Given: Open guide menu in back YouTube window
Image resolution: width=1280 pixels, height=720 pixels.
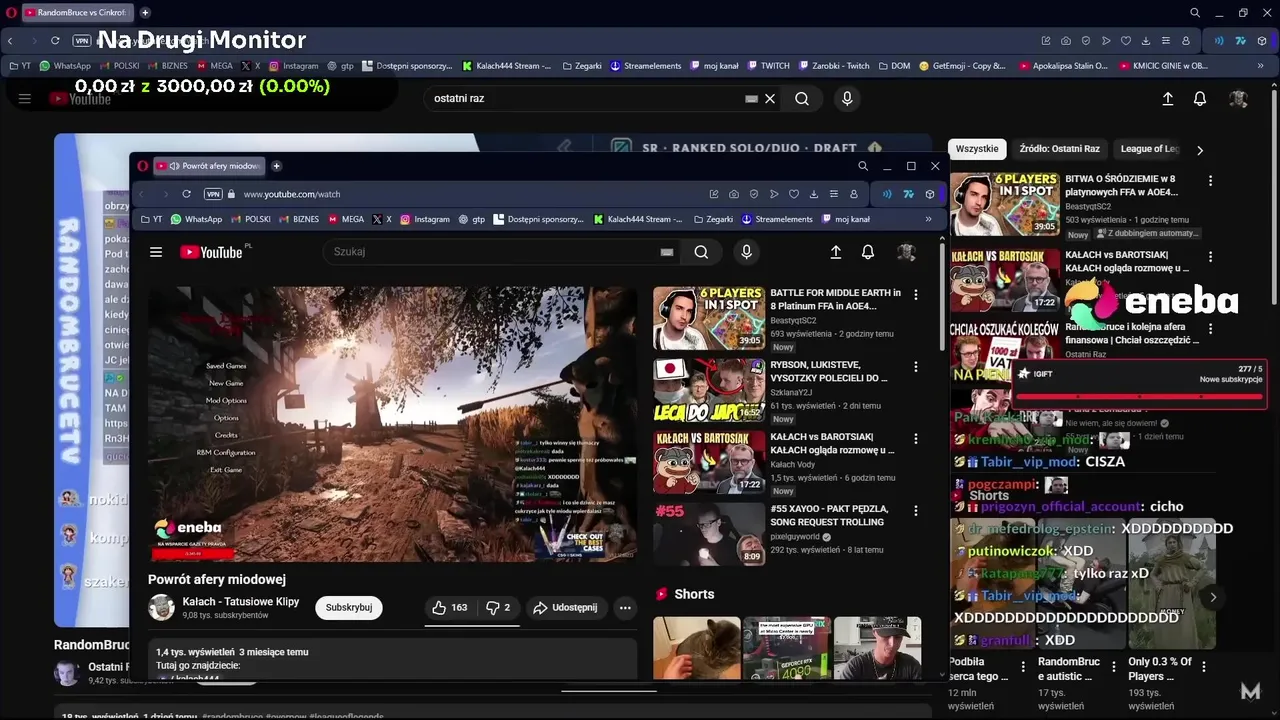Looking at the screenshot, I should 25,99.
